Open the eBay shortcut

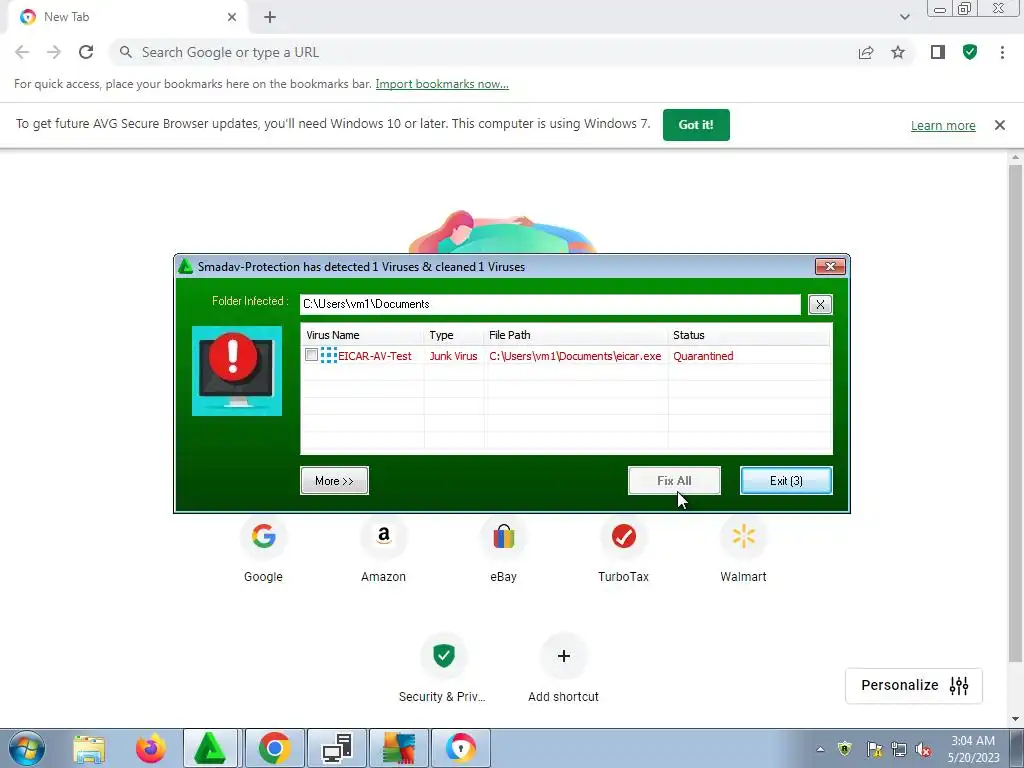pos(504,549)
